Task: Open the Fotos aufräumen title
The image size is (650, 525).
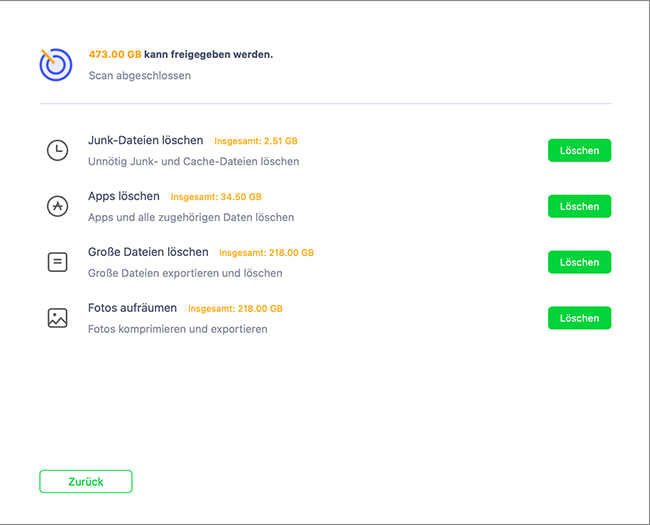Action: tap(133, 308)
